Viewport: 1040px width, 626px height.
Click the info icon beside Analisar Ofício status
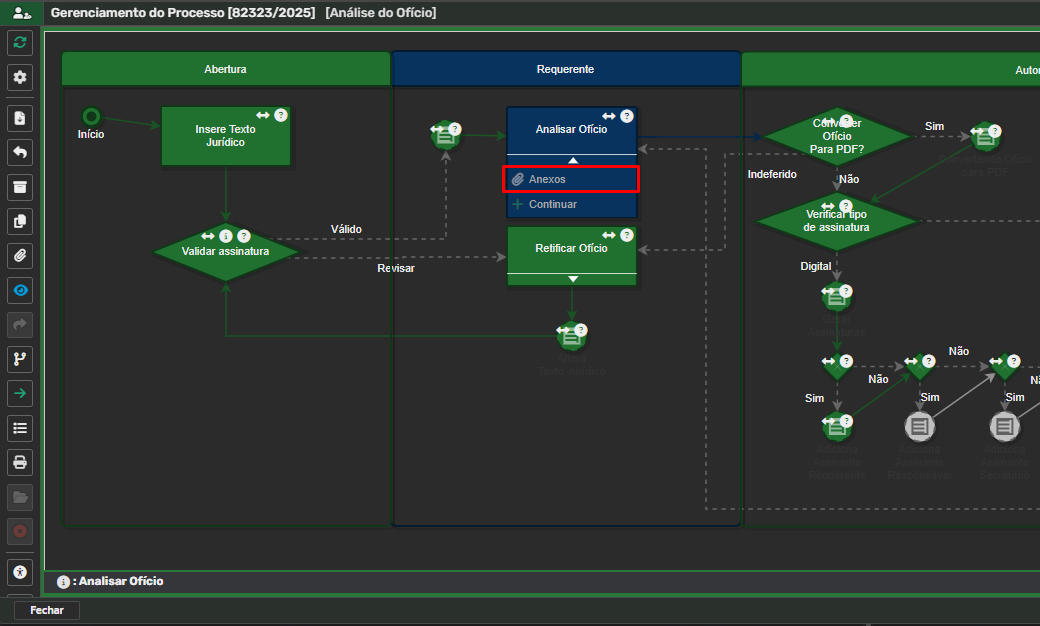coord(63,582)
